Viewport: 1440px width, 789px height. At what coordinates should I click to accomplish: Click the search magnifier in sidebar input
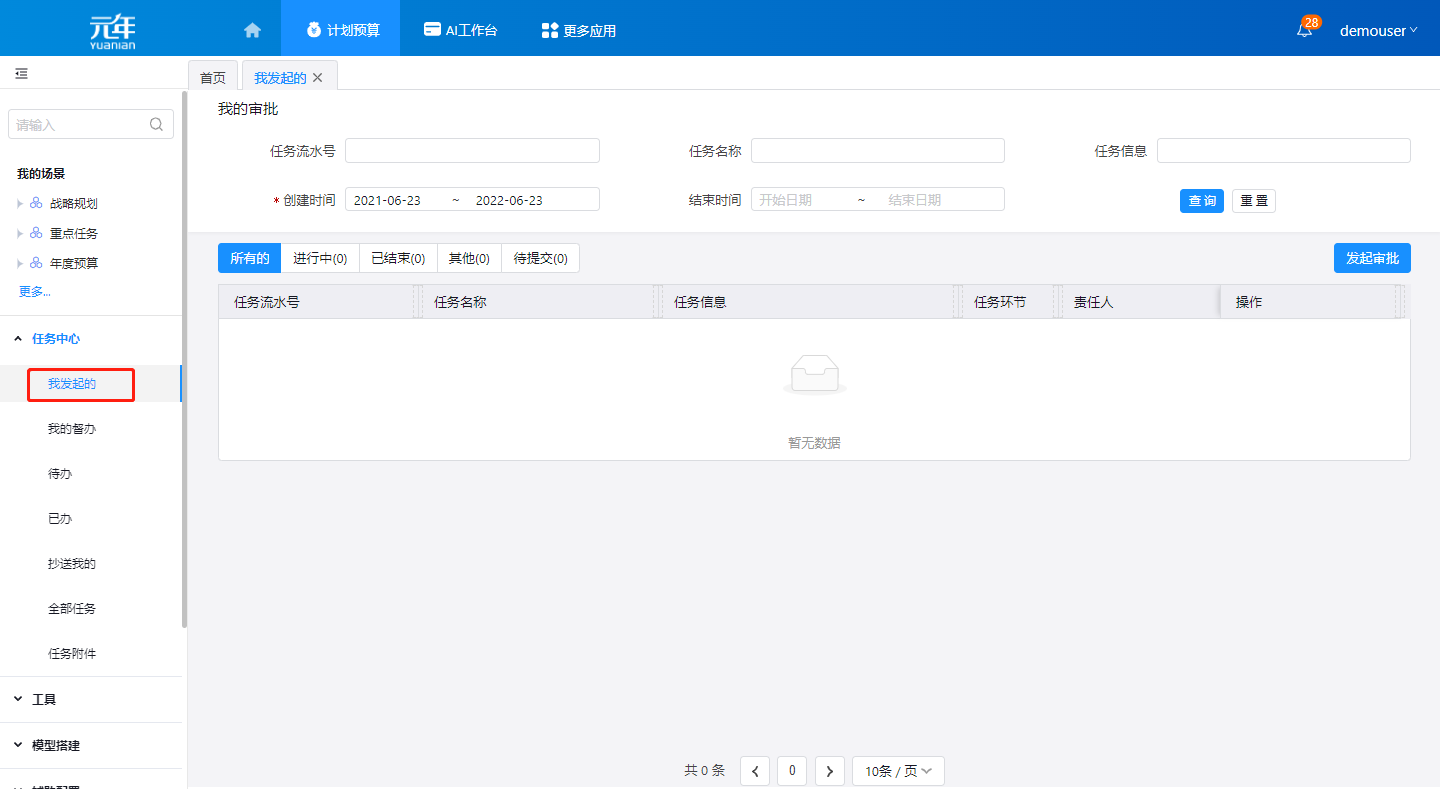(x=156, y=125)
